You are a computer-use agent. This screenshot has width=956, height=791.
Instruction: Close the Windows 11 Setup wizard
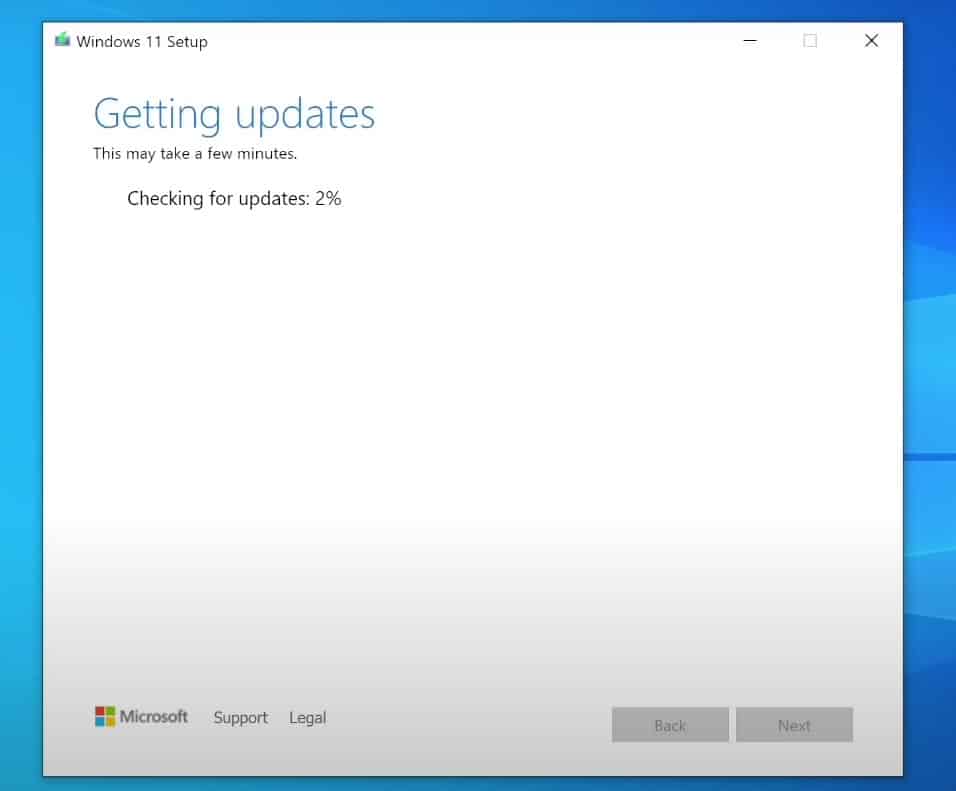click(x=871, y=41)
